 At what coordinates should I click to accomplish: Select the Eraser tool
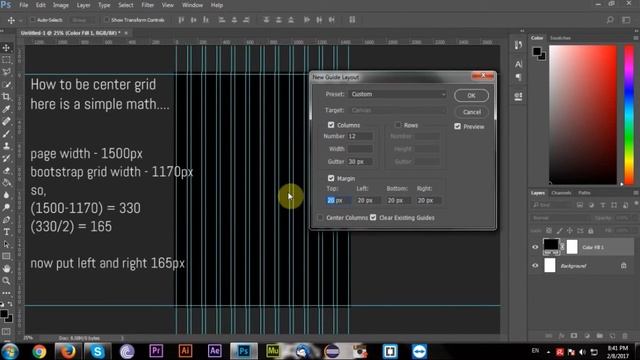click(6, 170)
